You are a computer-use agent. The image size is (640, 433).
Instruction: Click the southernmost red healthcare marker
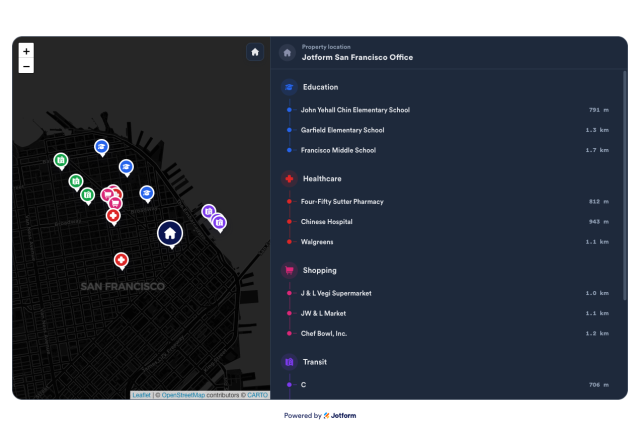121,260
